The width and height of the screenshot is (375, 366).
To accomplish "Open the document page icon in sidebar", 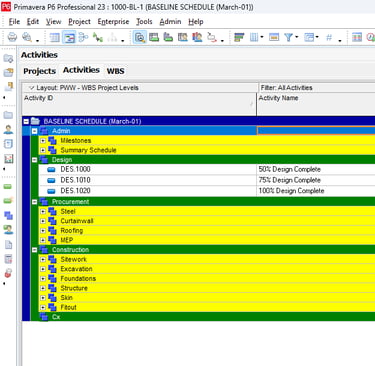I will [x=8, y=245].
